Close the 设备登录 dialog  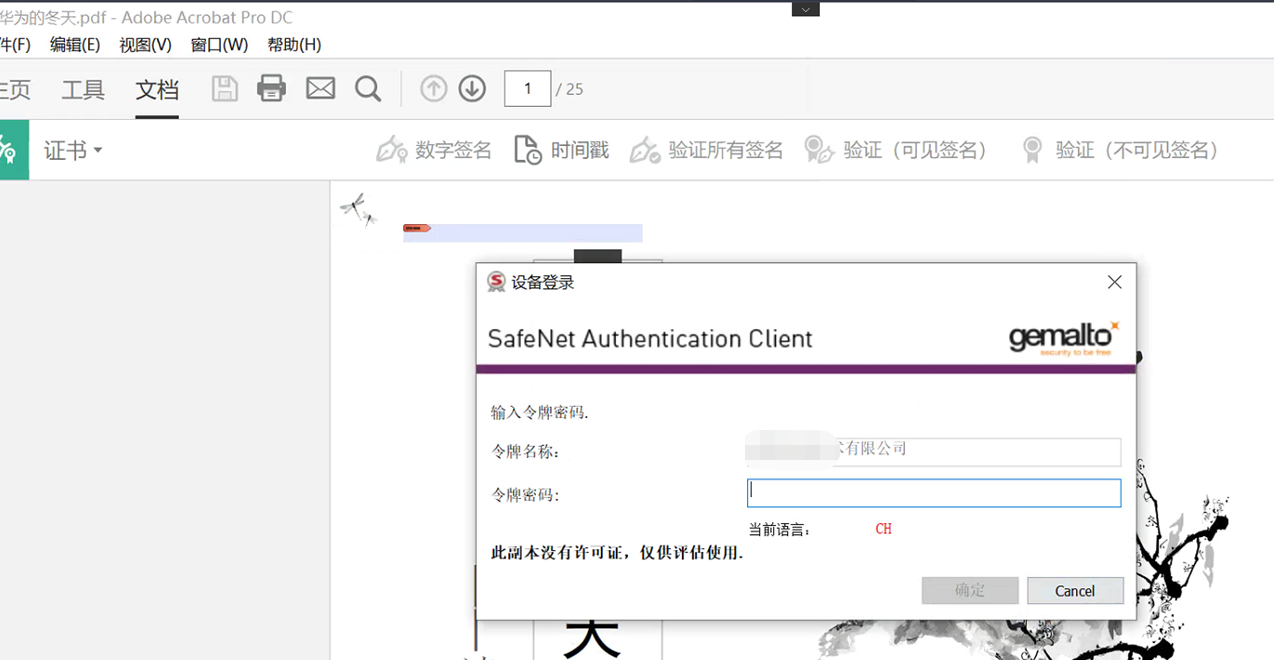tap(1115, 282)
